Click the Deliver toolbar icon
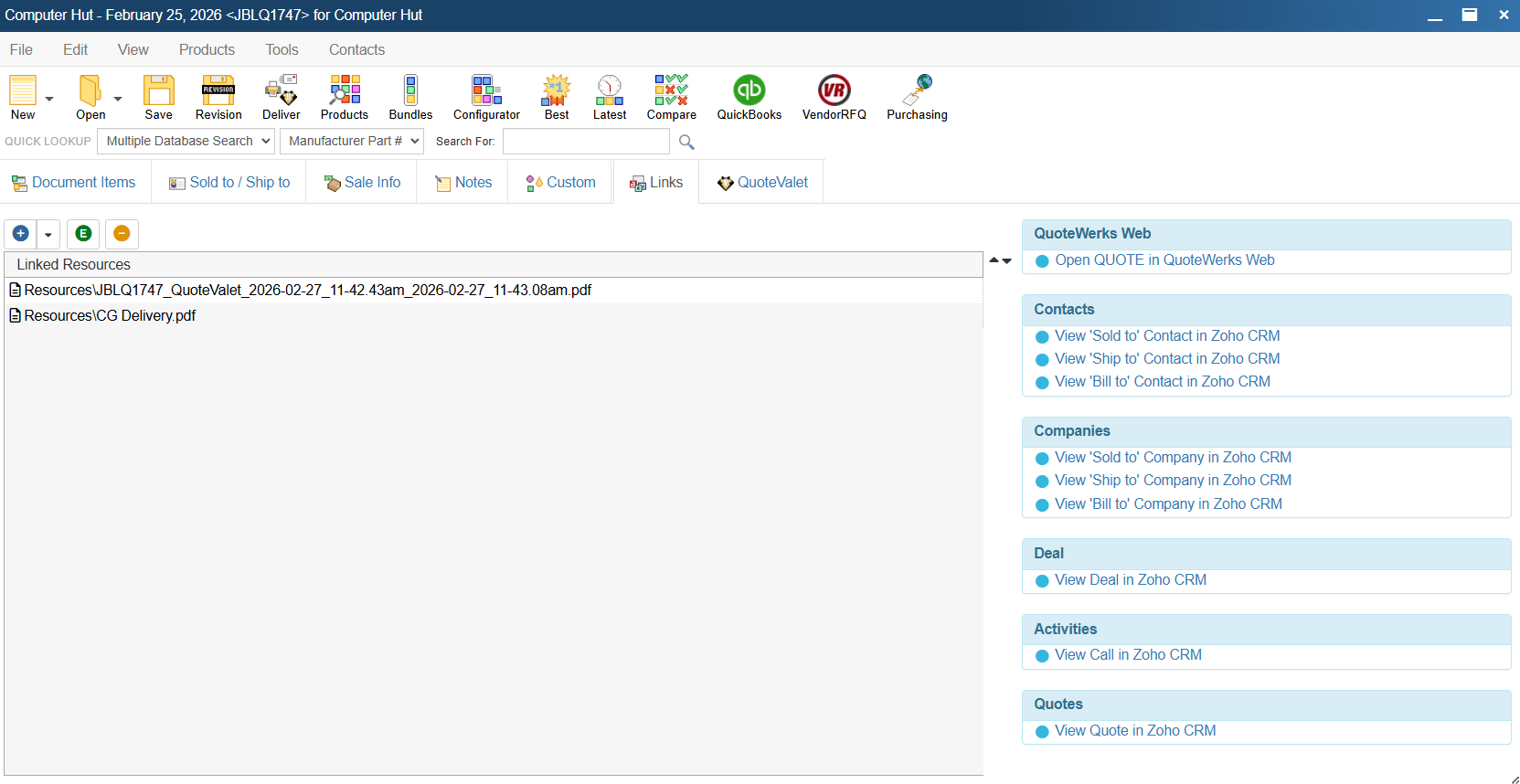This screenshot has height=784, width=1520. [x=281, y=97]
